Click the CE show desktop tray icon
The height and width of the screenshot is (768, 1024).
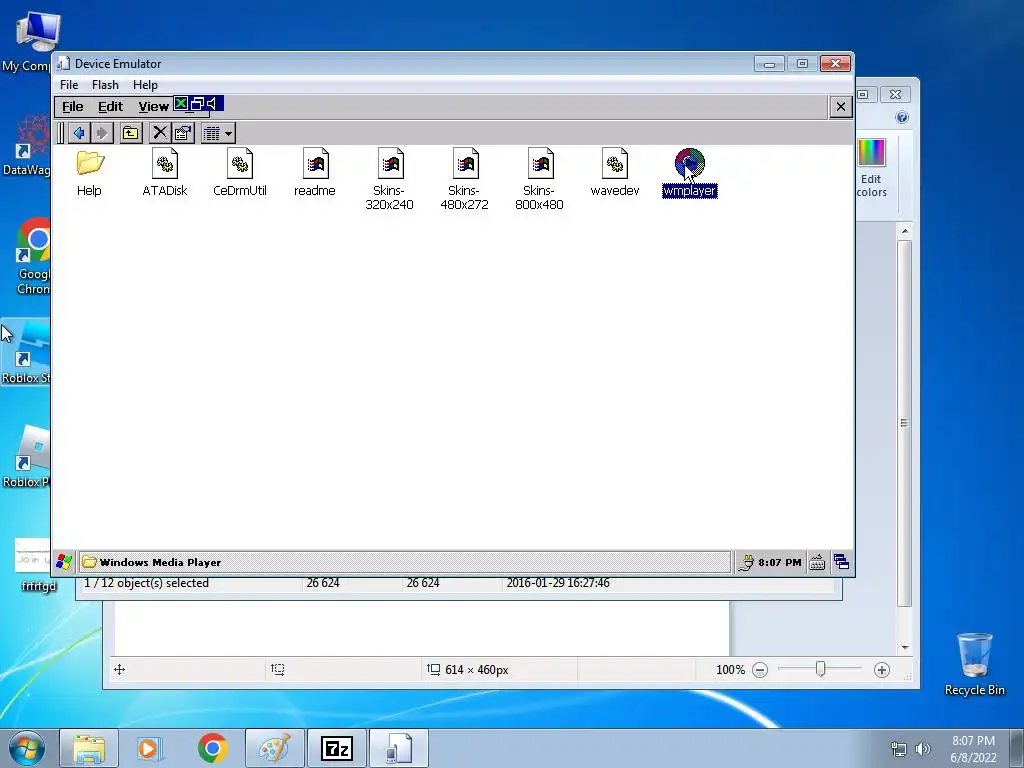point(841,562)
